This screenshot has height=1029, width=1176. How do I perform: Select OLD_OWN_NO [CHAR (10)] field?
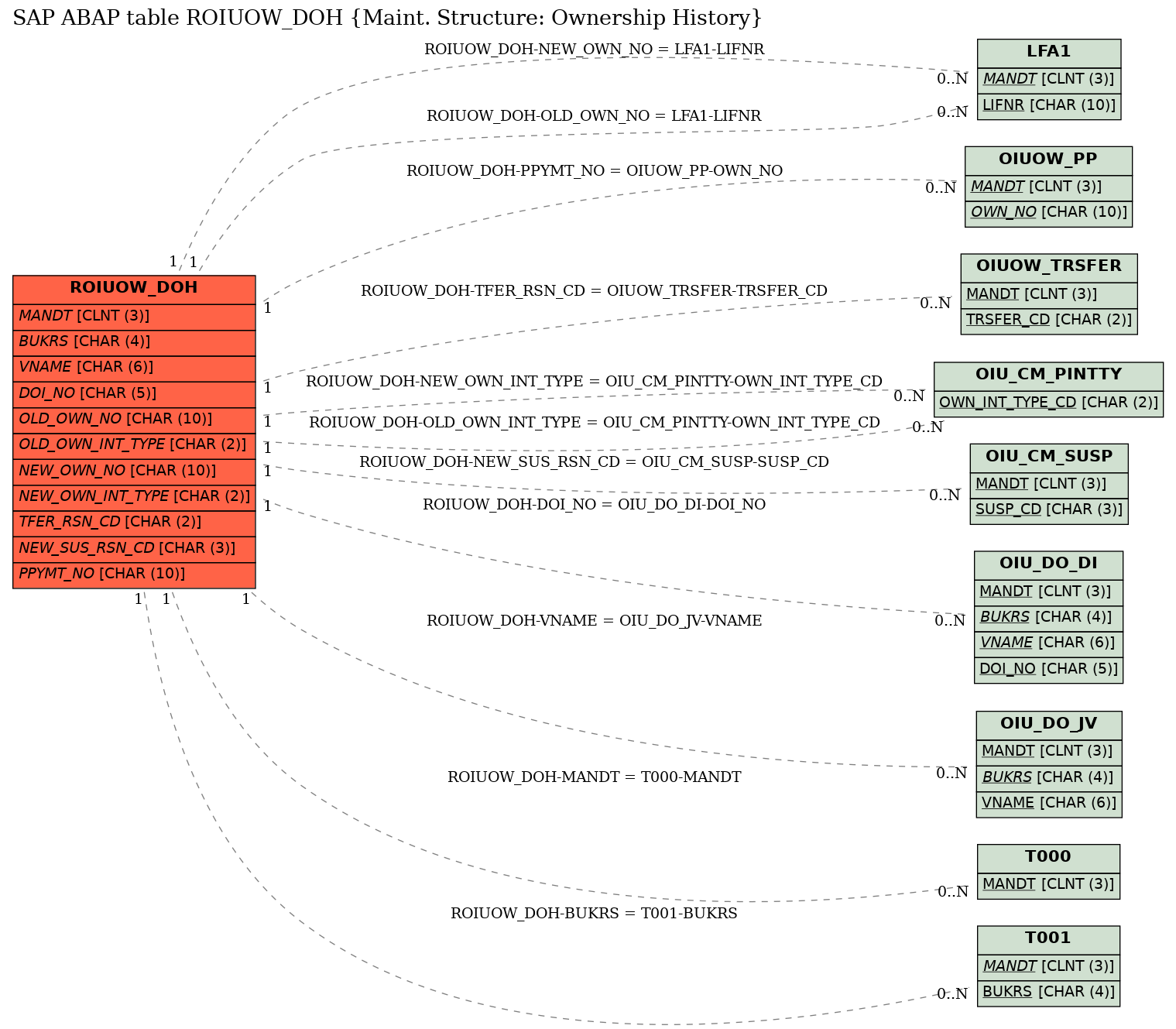click(x=134, y=420)
